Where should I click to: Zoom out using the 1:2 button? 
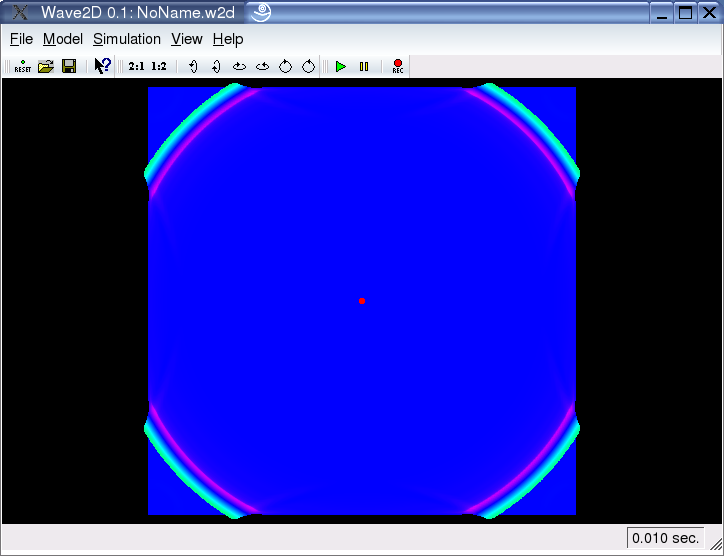pyautogui.click(x=159, y=66)
